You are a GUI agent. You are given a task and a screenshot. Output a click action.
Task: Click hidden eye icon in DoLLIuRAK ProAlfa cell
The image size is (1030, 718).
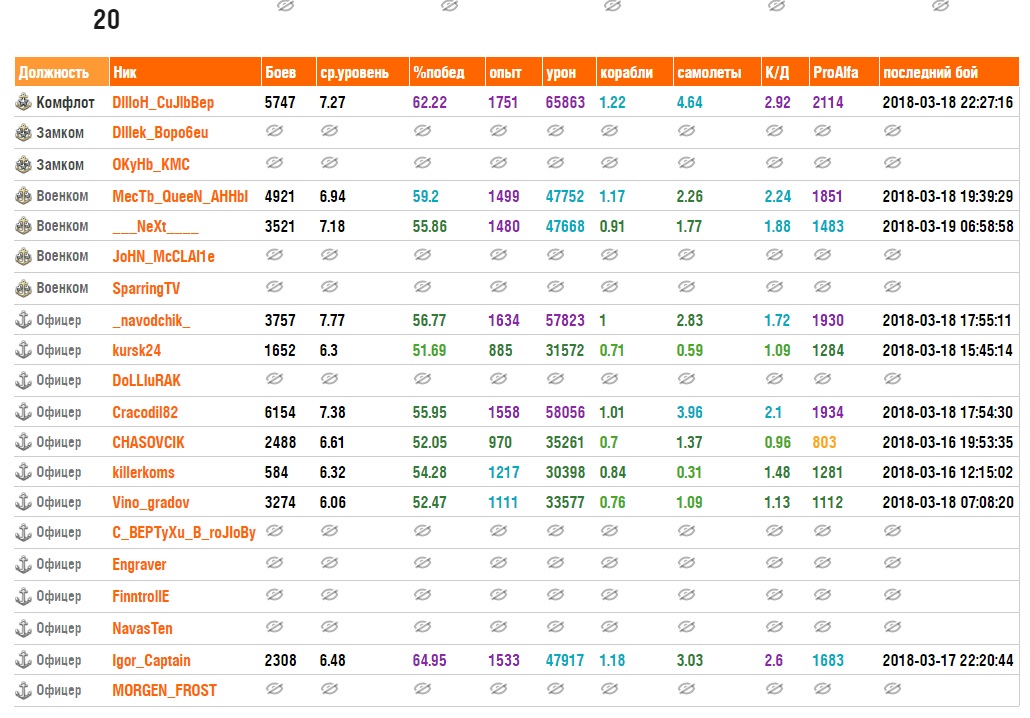822,378
